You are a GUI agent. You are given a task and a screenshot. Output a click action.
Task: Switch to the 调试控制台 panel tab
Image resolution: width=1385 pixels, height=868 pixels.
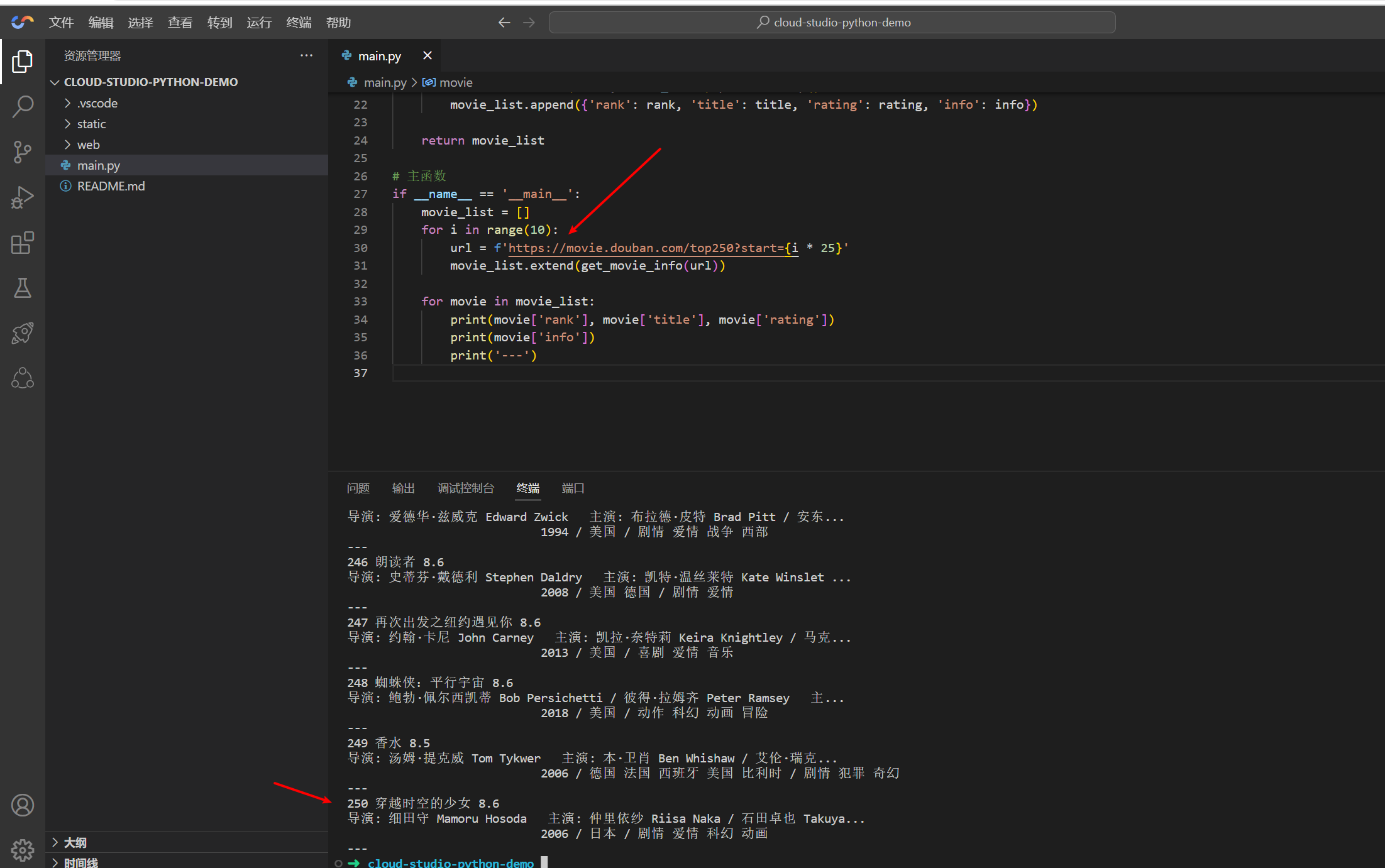465,488
